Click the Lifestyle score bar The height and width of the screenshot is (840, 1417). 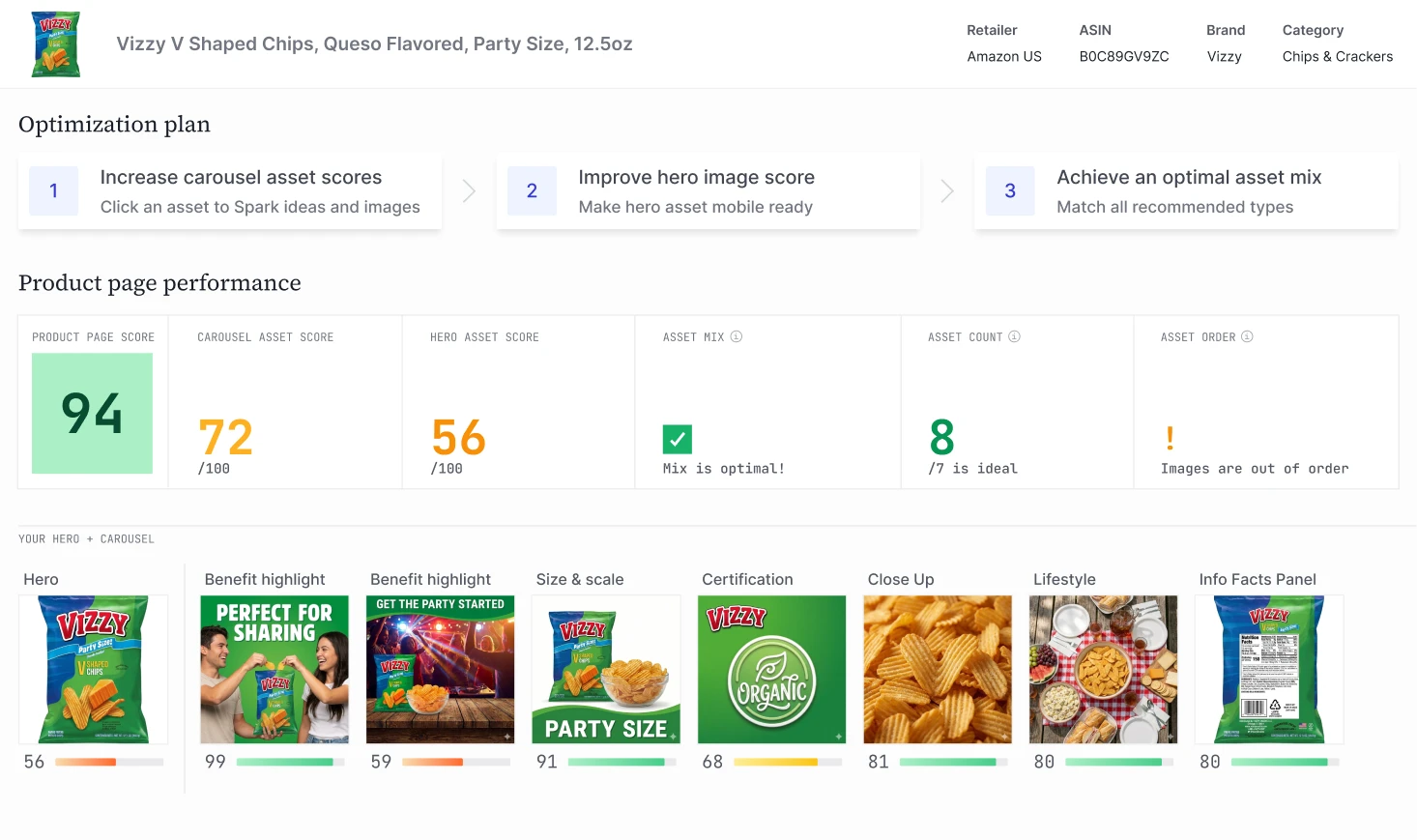pos(1119,762)
